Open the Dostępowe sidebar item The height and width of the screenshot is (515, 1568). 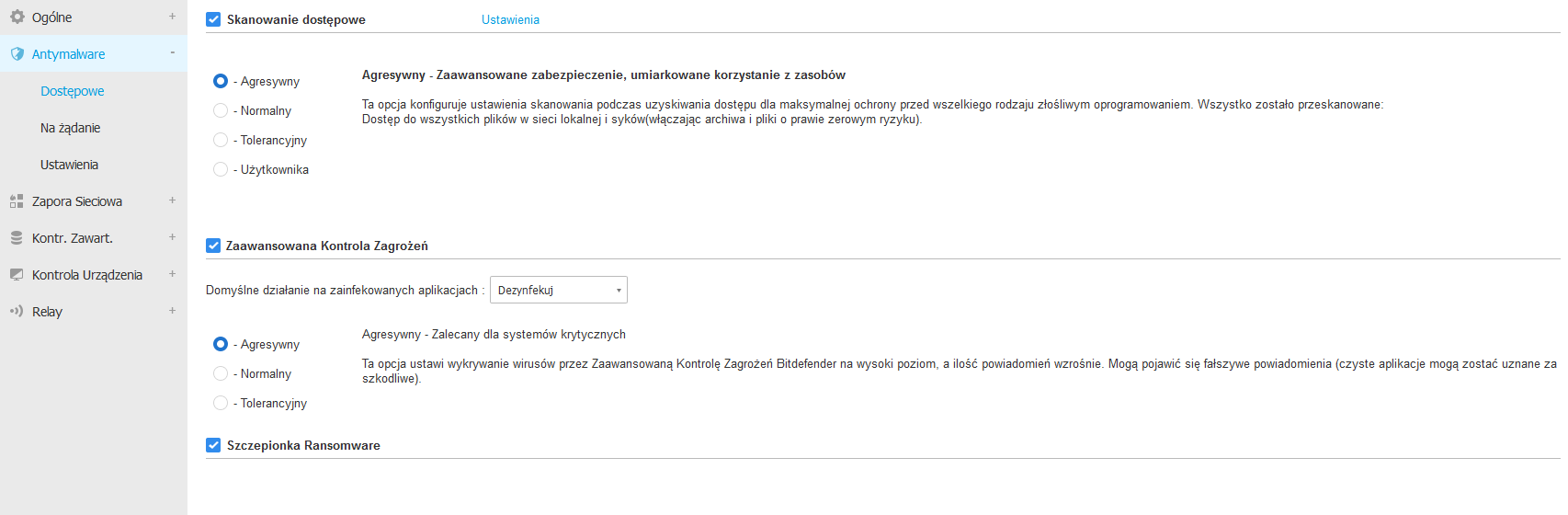pos(73,91)
